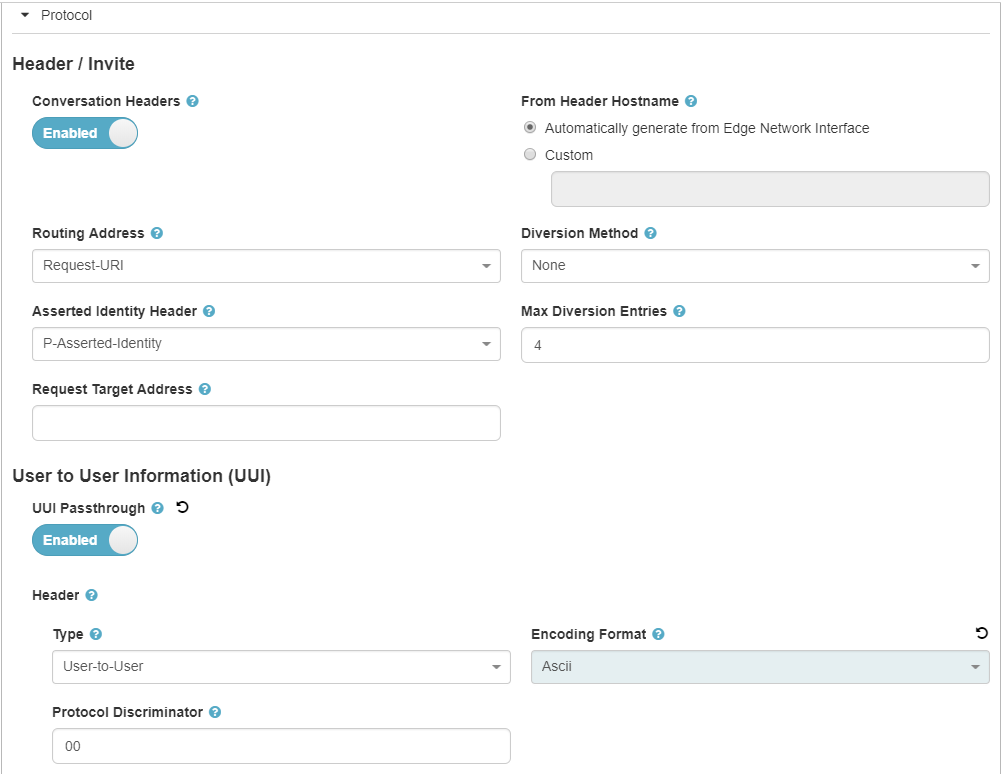This screenshot has width=1001, height=774.
Task: Click Routing Address help icon
Action: pyautogui.click(x=157, y=234)
